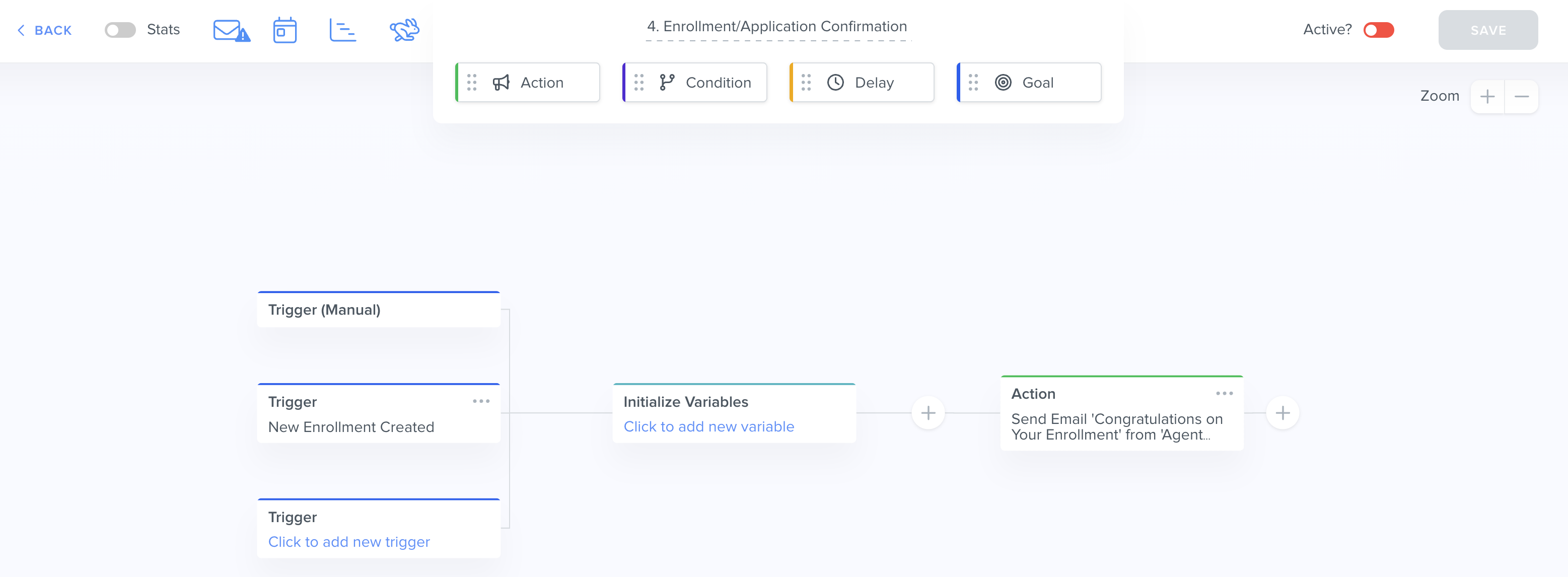This screenshot has width=1568, height=577.
Task: Click the rabbit icon in toolbar
Action: (404, 30)
